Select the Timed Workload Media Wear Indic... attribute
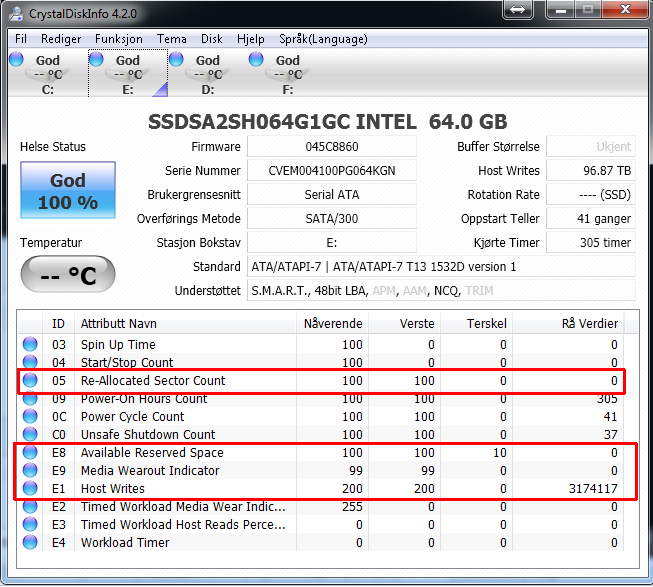This screenshot has height=587, width=653. pos(183,507)
